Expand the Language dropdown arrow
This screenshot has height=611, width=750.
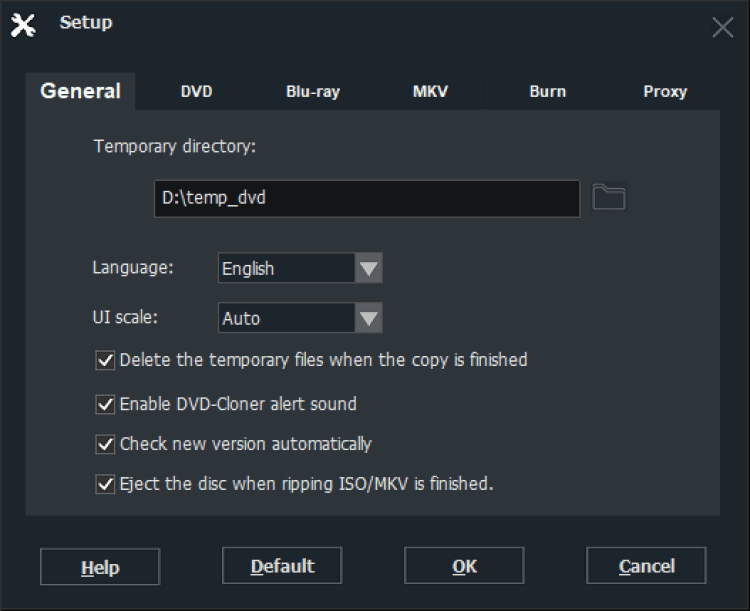[369, 268]
